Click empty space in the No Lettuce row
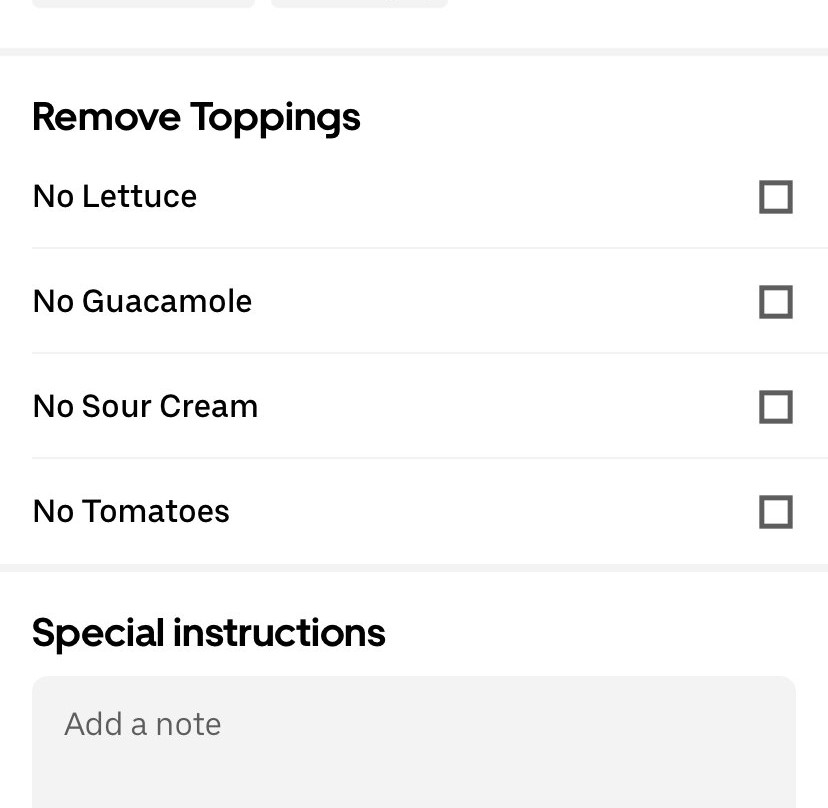The height and width of the screenshot is (808, 828). (475, 196)
